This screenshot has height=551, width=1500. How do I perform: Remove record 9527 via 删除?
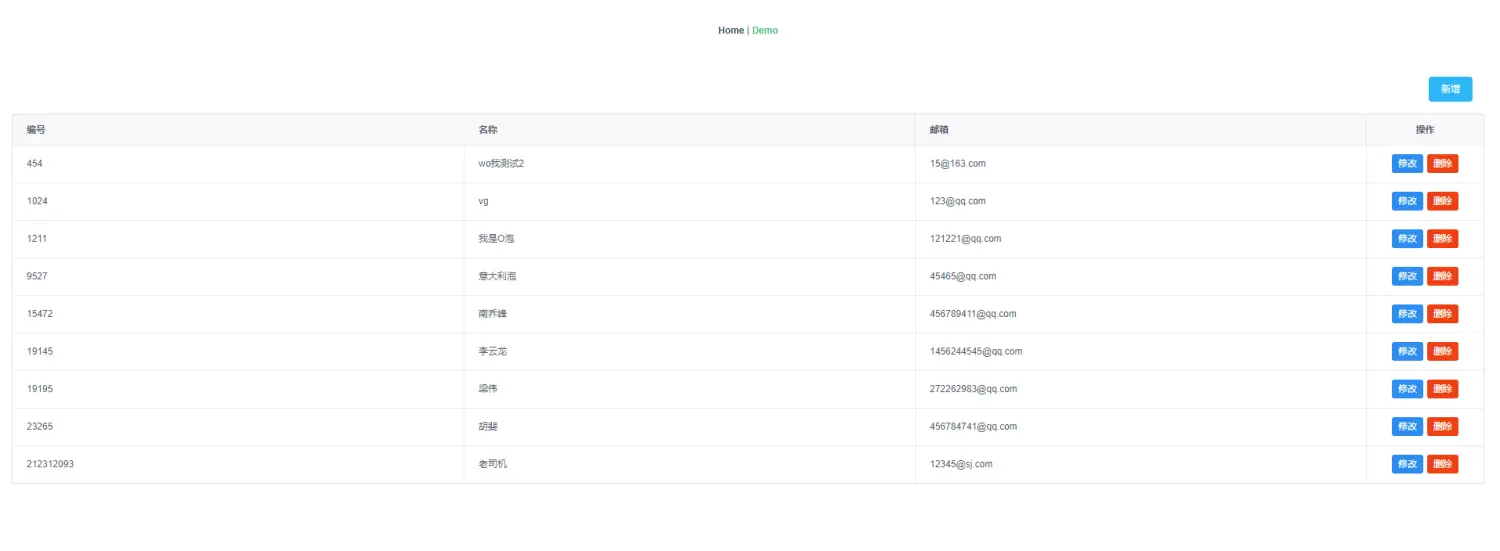tap(1442, 276)
